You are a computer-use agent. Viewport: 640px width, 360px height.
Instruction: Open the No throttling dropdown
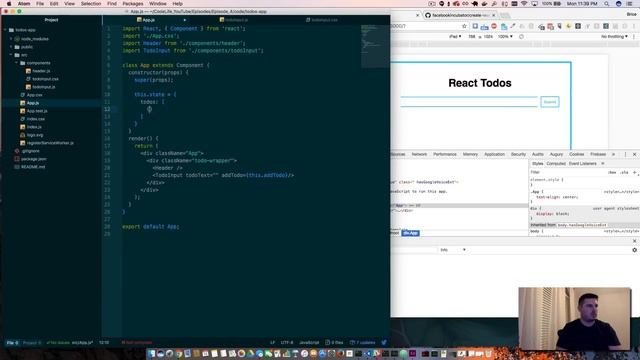[614, 37]
